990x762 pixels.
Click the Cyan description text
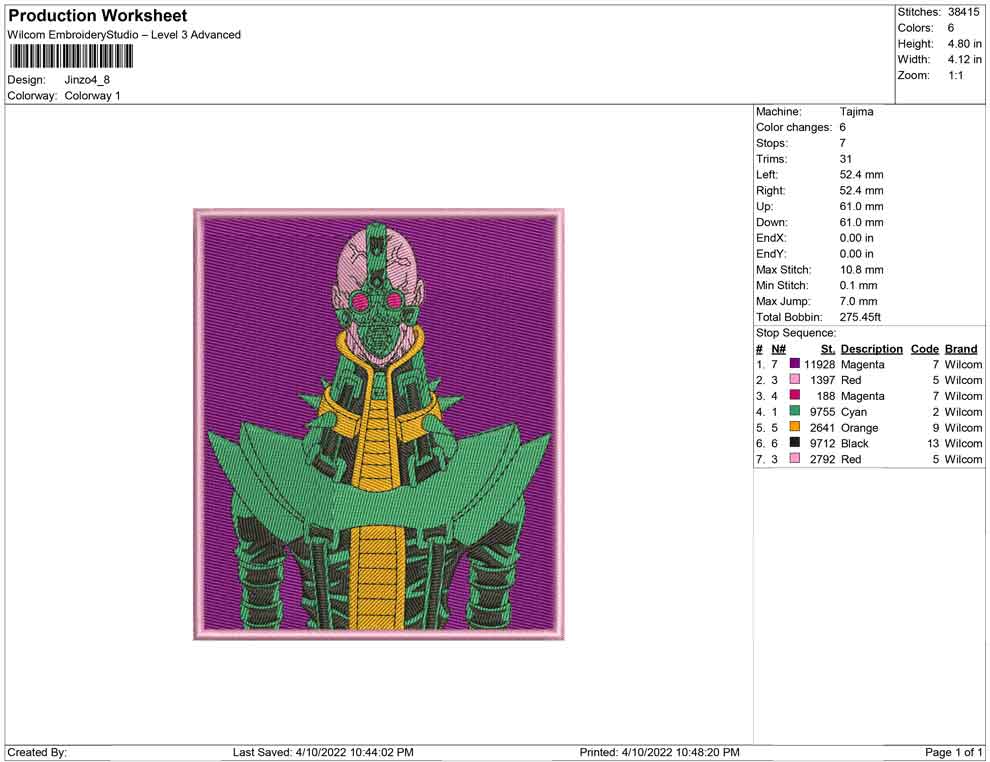coord(854,412)
